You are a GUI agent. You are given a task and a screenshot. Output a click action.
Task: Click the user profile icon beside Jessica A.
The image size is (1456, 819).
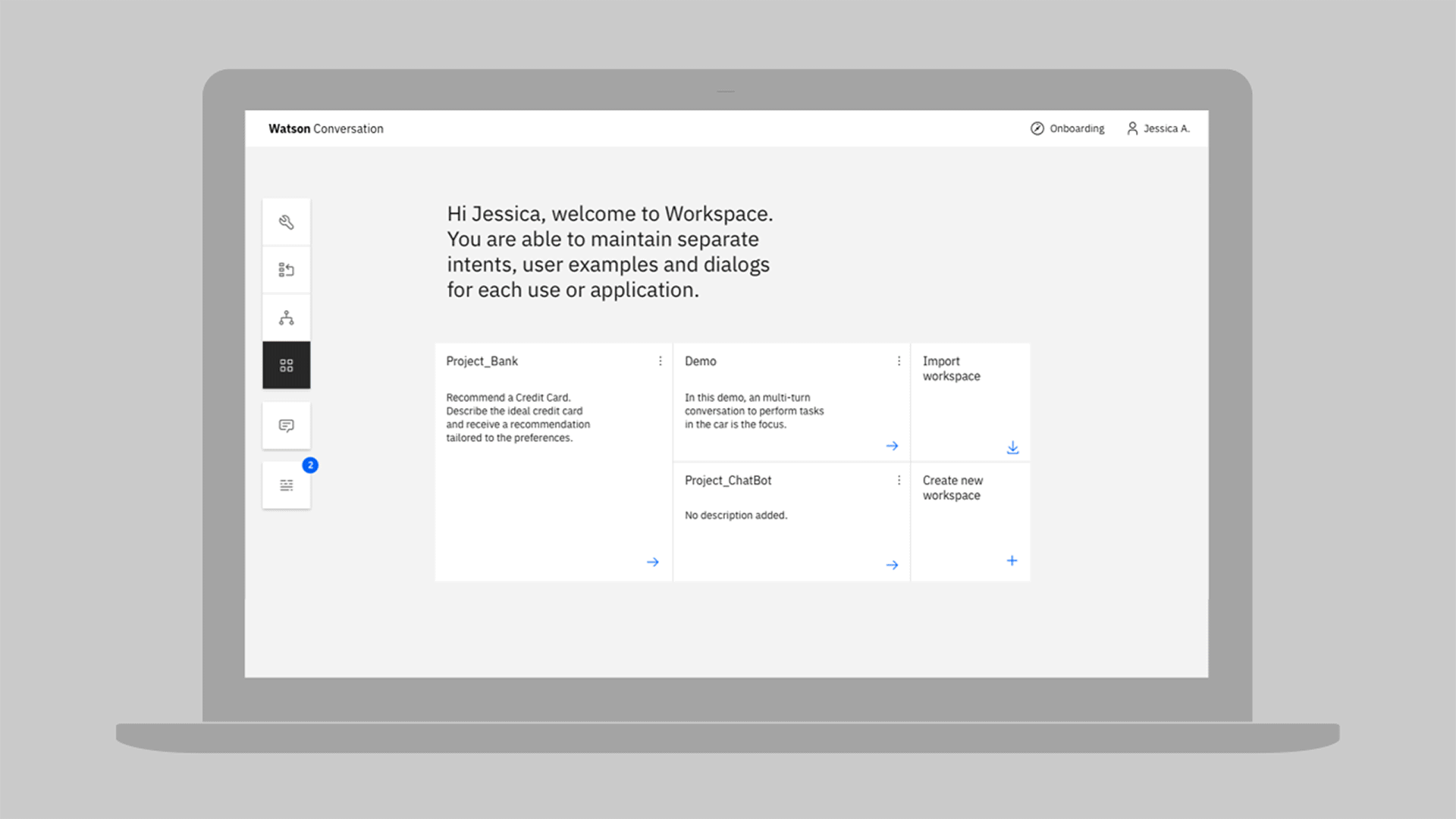pyautogui.click(x=1132, y=128)
